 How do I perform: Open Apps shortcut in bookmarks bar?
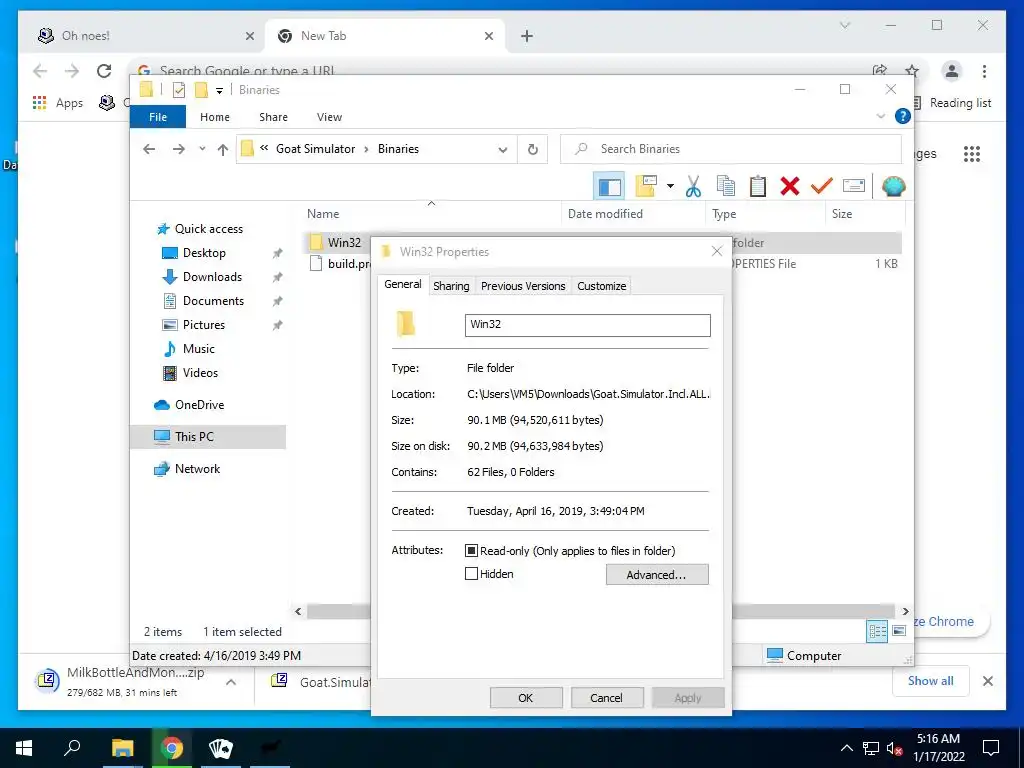[x=58, y=103]
